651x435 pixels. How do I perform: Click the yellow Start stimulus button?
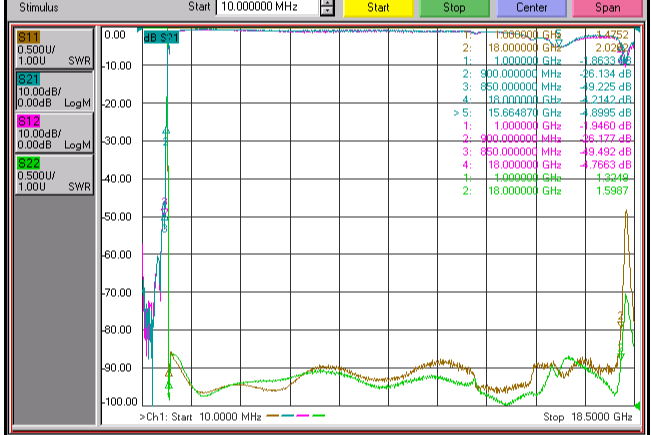(x=378, y=8)
